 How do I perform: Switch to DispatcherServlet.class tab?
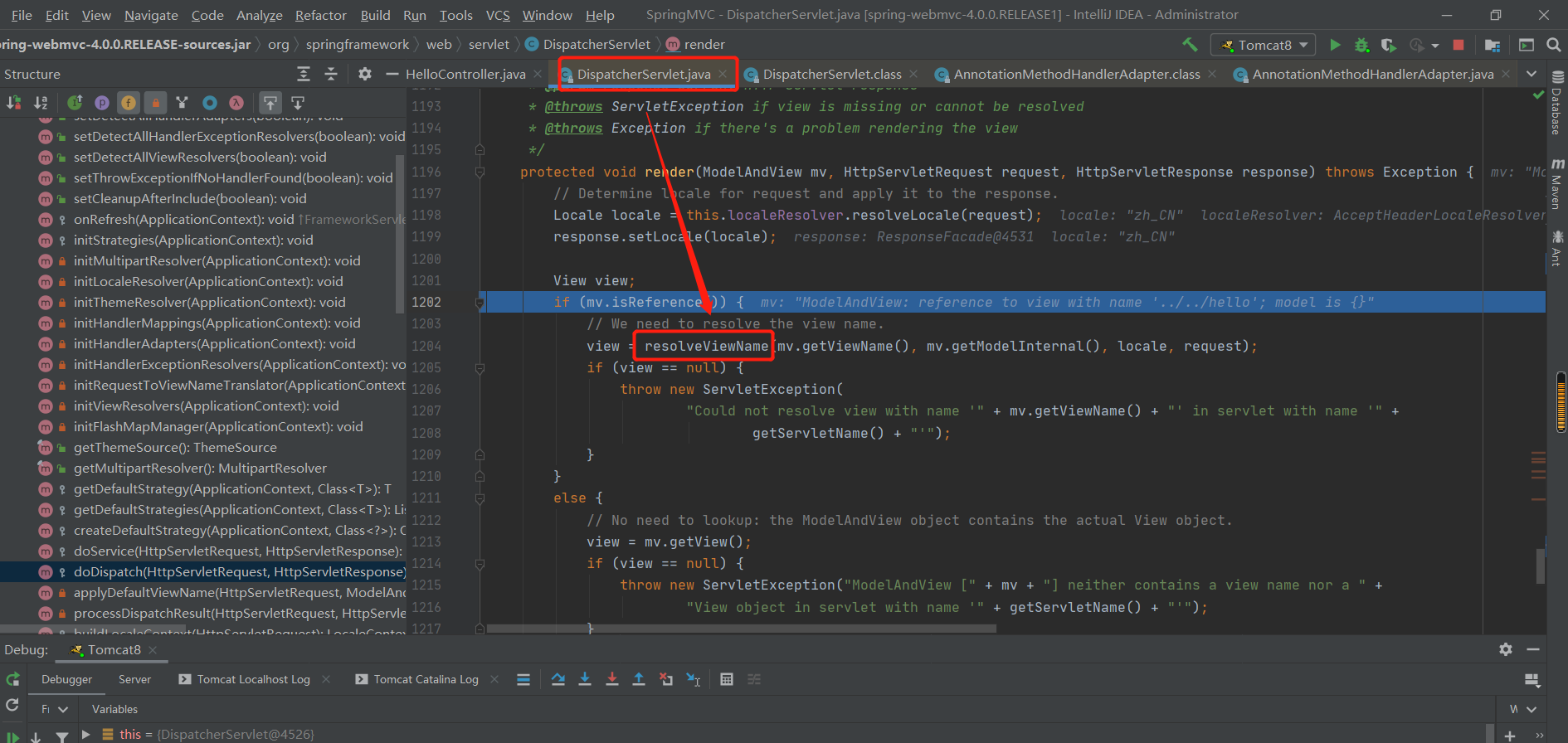tap(832, 75)
